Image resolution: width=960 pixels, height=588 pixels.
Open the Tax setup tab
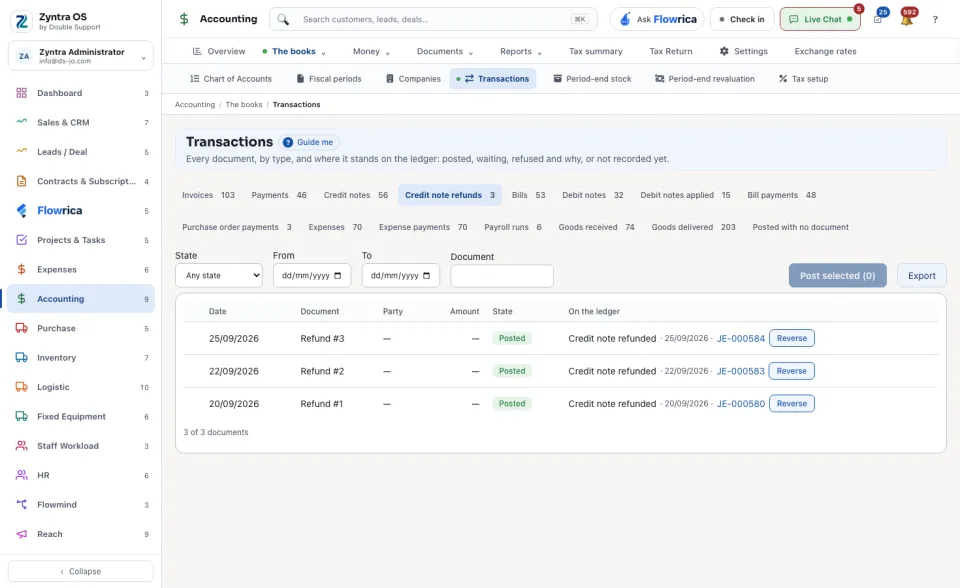(x=803, y=79)
